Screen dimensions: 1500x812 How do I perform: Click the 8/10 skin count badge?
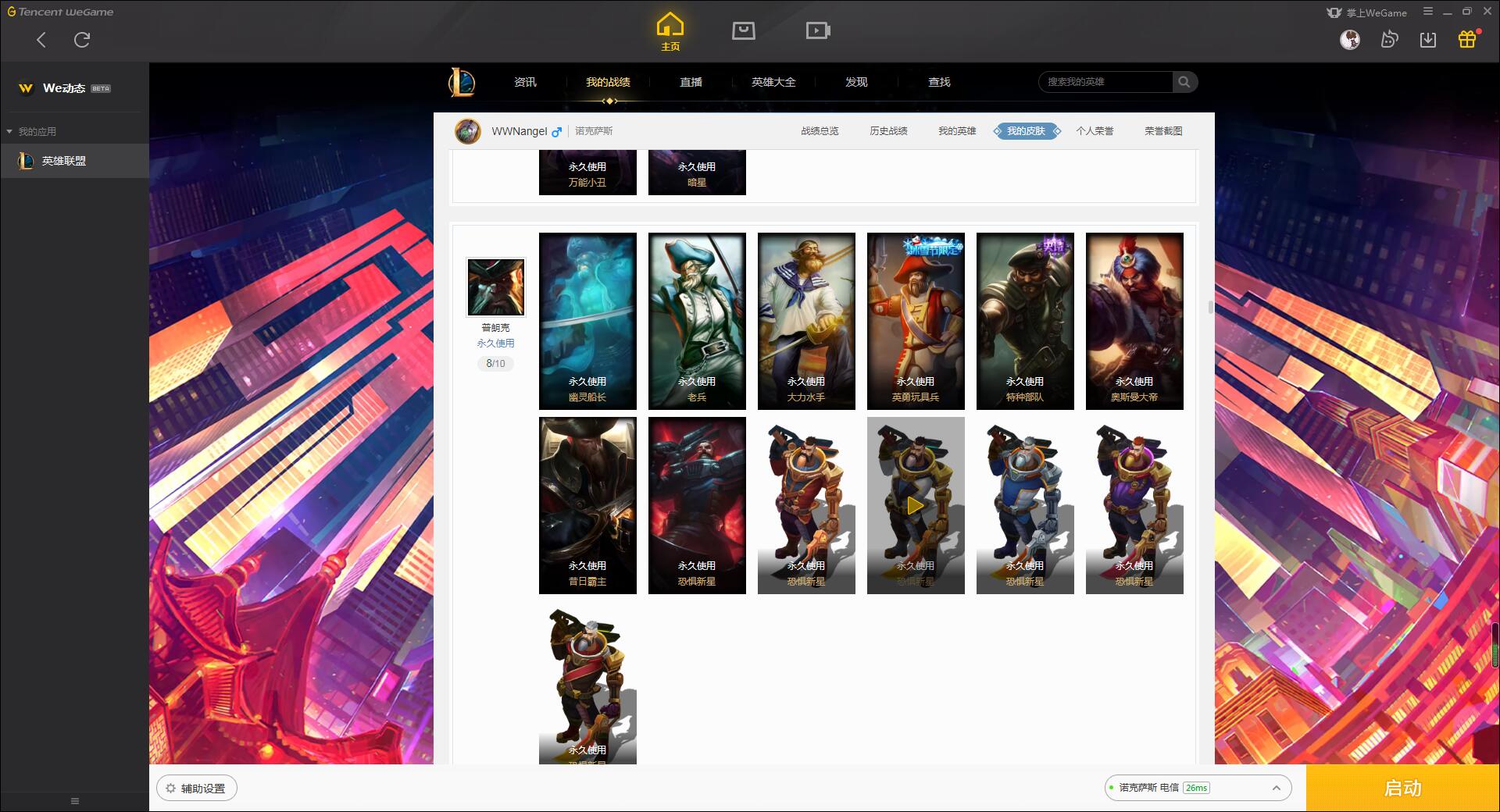pos(495,364)
